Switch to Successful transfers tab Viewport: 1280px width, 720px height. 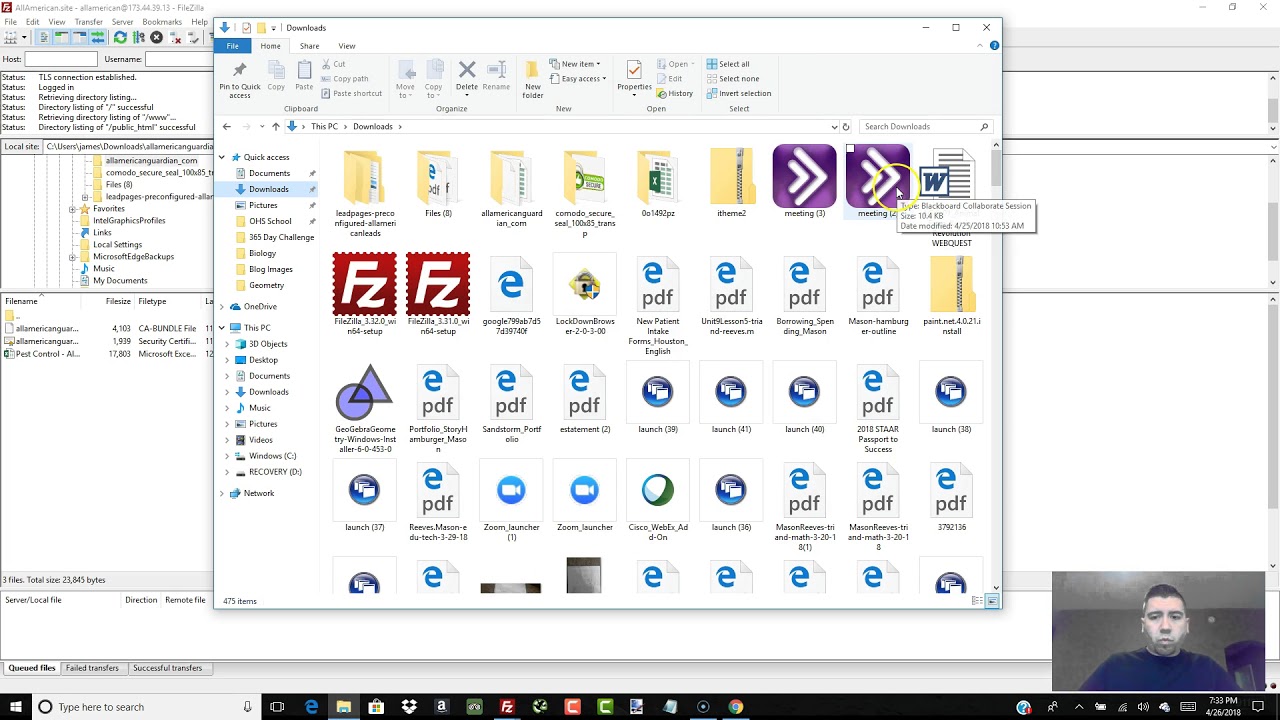click(x=167, y=668)
